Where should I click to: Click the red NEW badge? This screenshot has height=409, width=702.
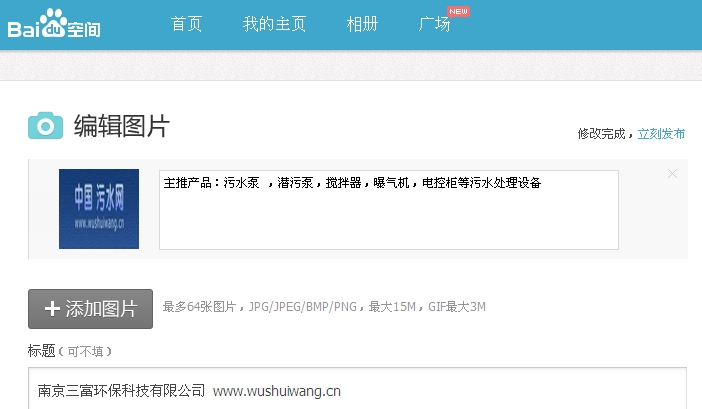tap(458, 11)
